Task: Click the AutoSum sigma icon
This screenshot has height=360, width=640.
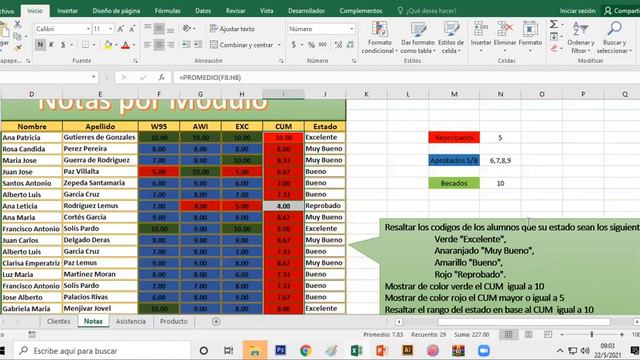Action: click(553, 24)
